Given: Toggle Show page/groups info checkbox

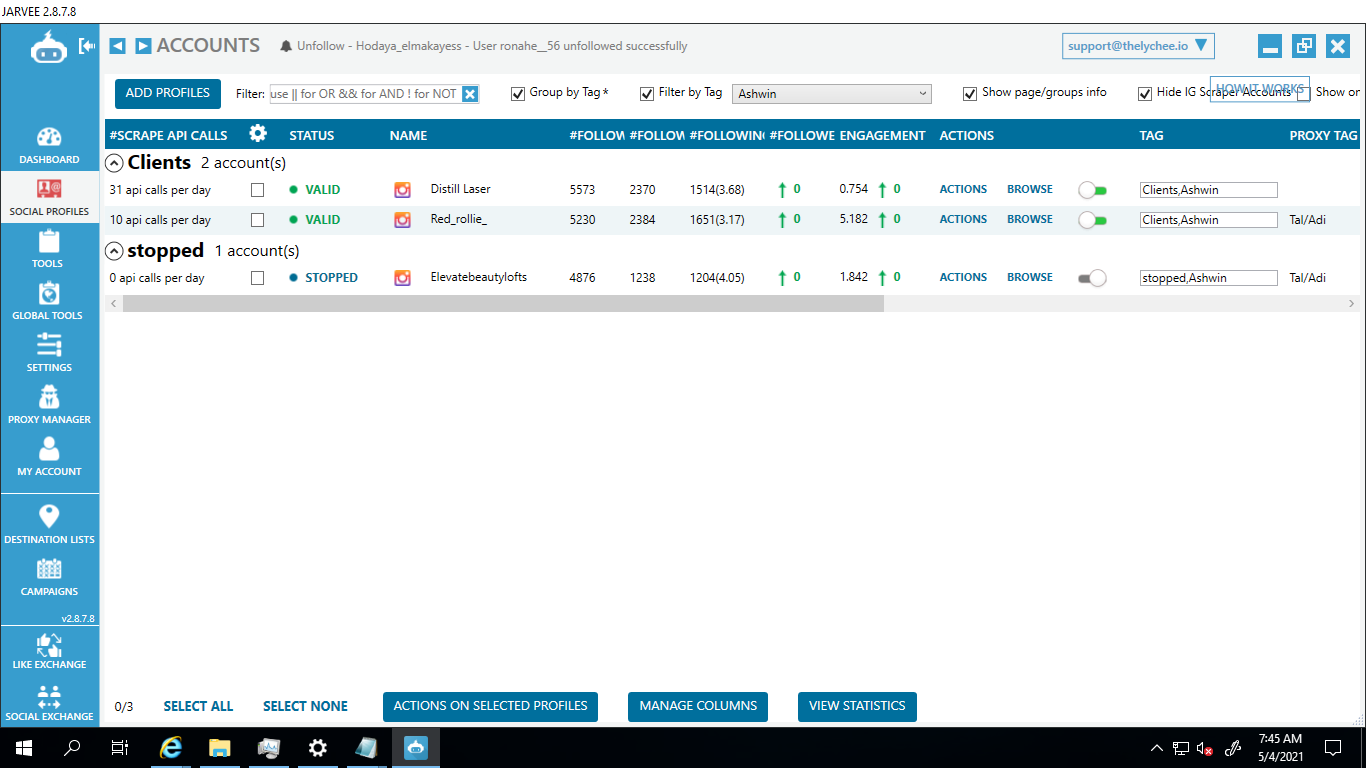Looking at the screenshot, I should click(x=970, y=94).
